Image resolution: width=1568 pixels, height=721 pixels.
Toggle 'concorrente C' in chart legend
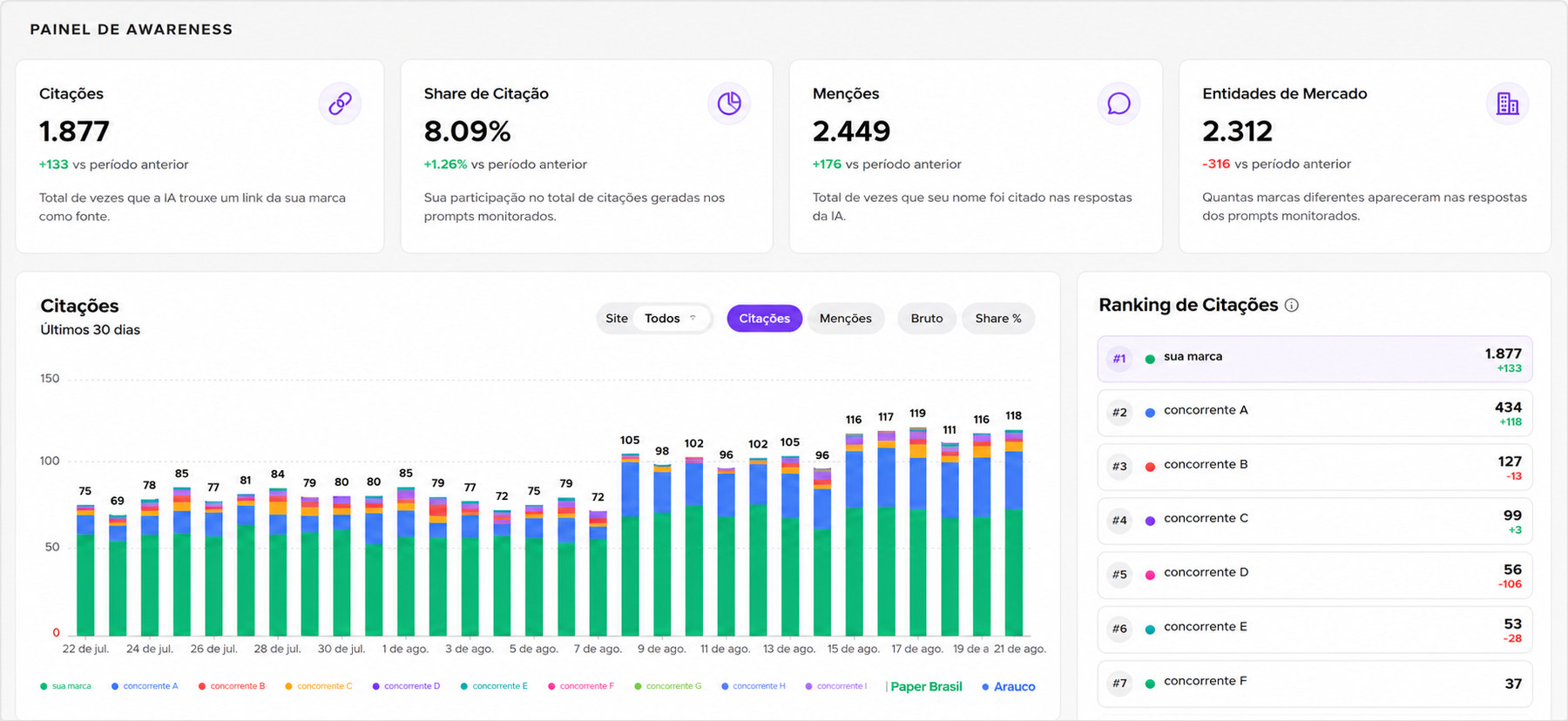[x=319, y=686]
